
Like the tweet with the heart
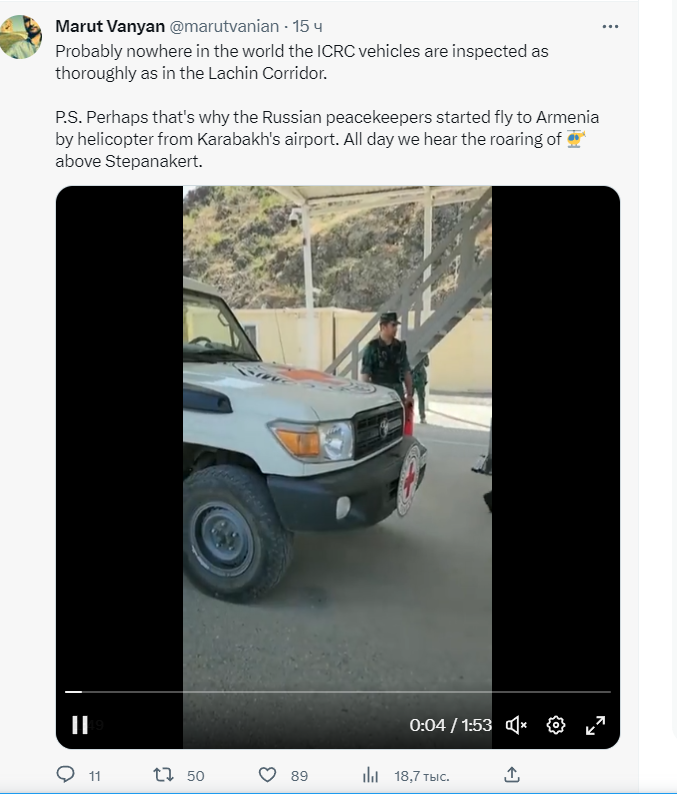tap(267, 774)
